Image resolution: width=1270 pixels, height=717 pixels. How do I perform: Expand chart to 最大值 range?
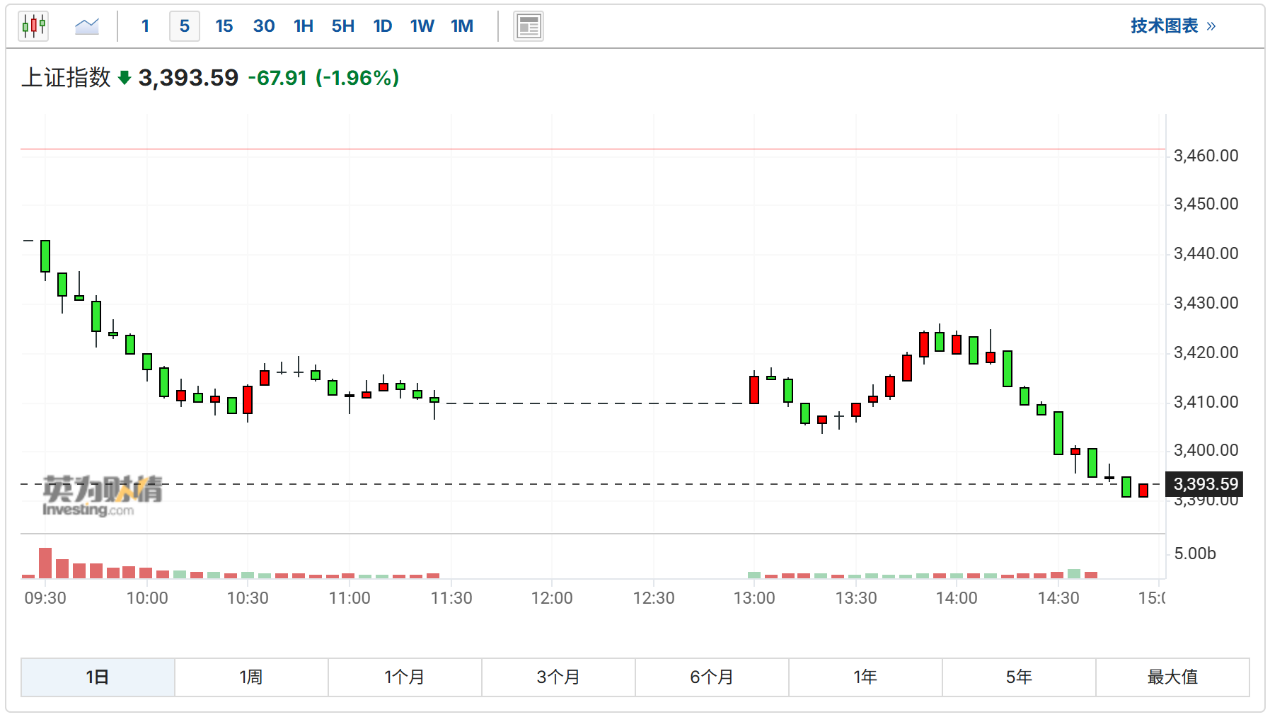coord(1172,677)
